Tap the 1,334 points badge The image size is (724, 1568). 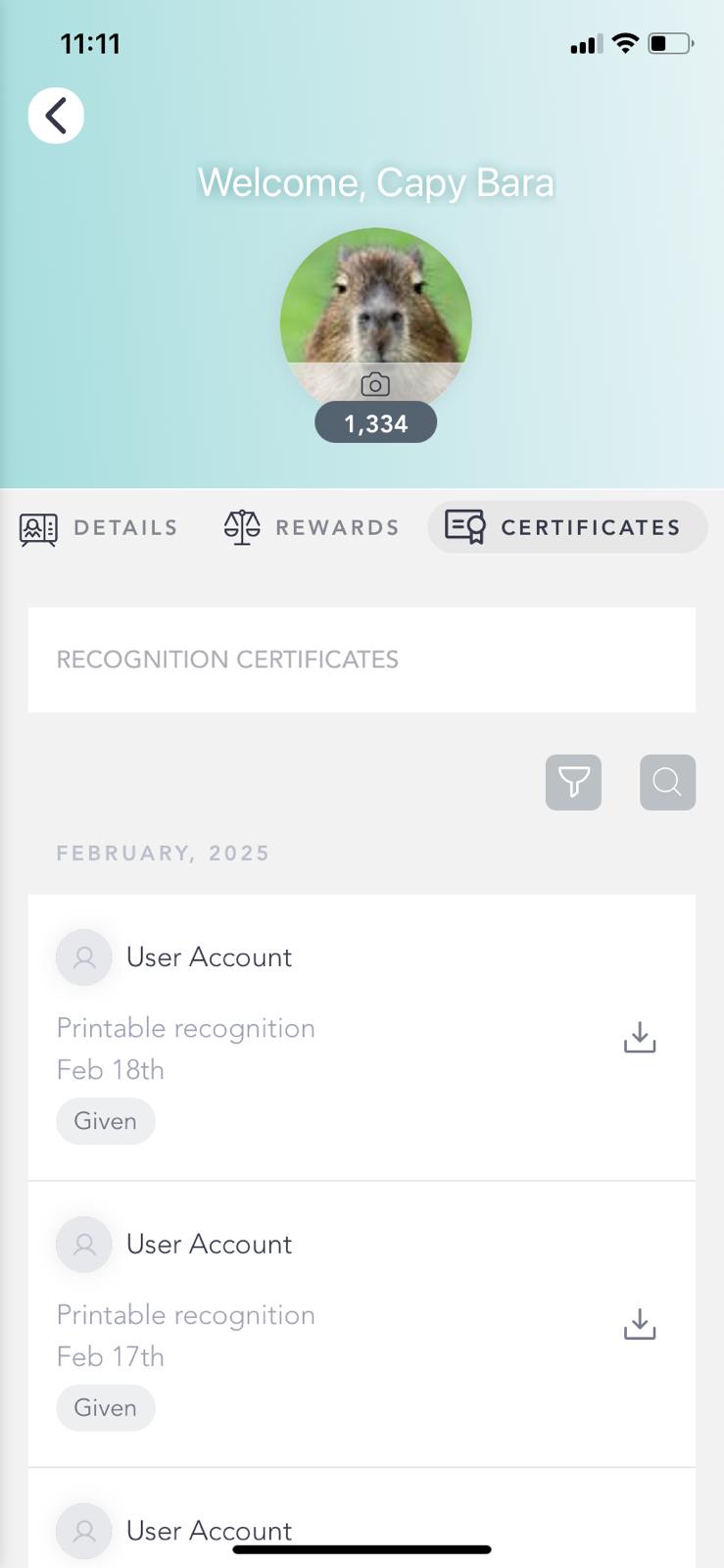click(375, 423)
